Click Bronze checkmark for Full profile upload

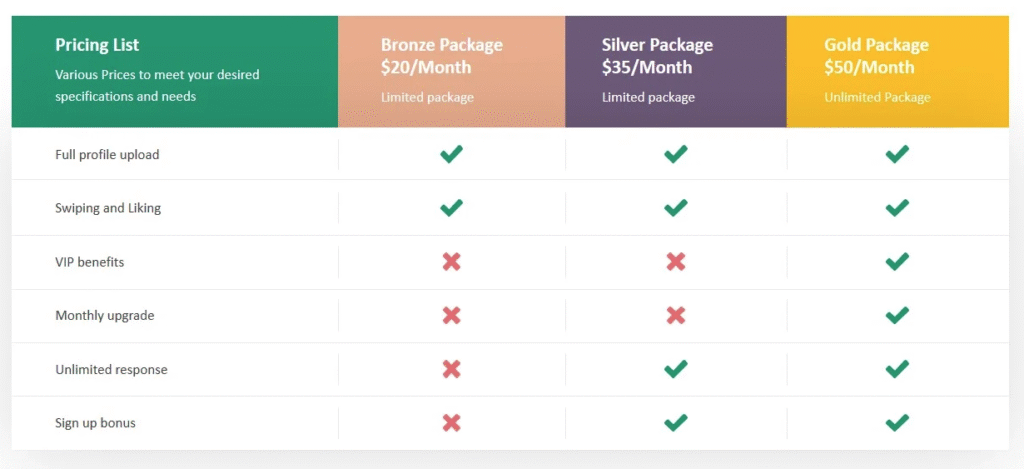coord(451,154)
